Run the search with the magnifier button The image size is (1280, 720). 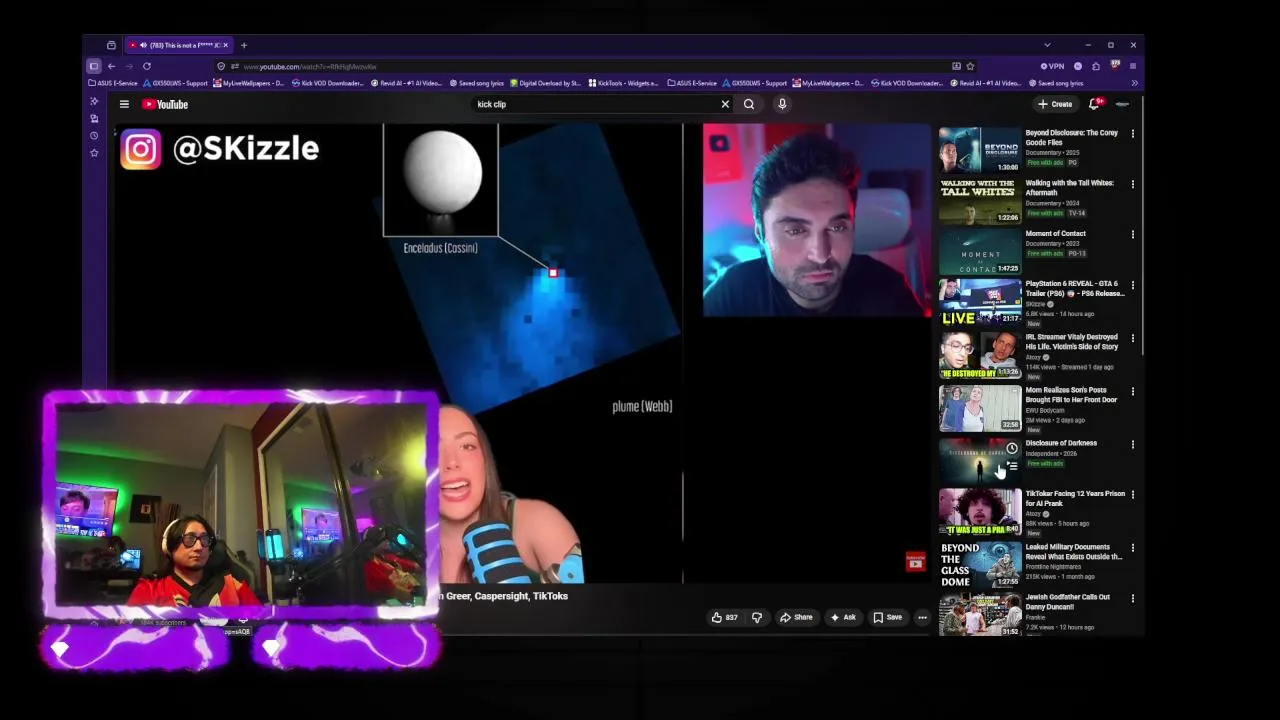pyautogui.click(x=749, y=104)
